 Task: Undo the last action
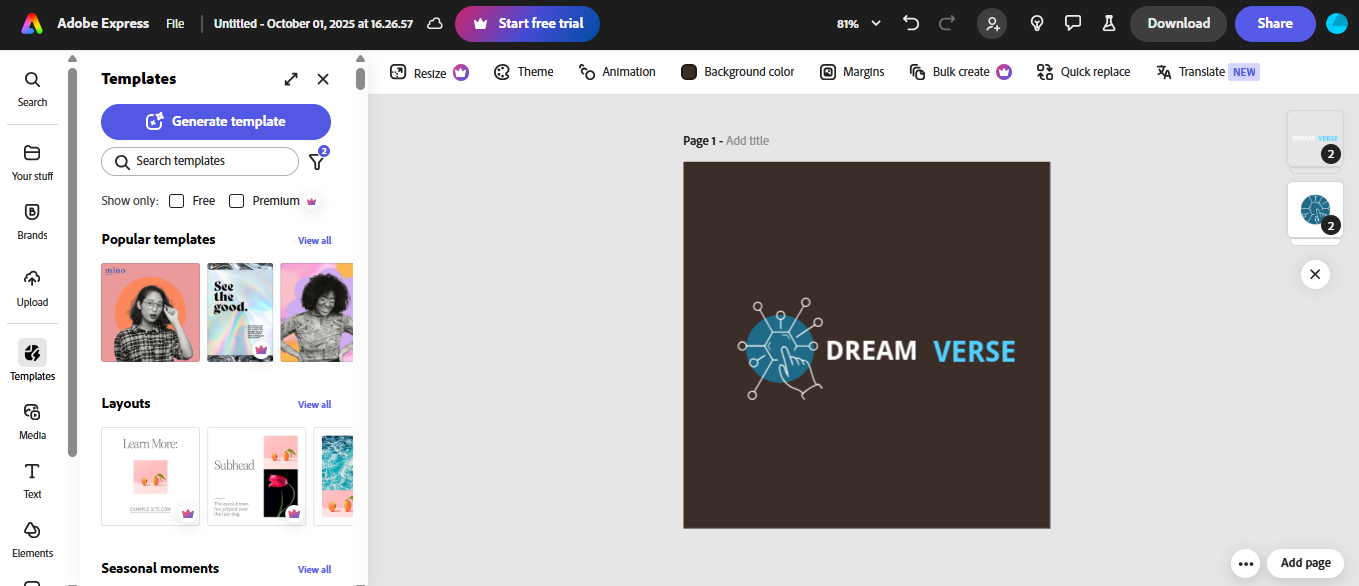pyautogui.click(x=911, y=23)
